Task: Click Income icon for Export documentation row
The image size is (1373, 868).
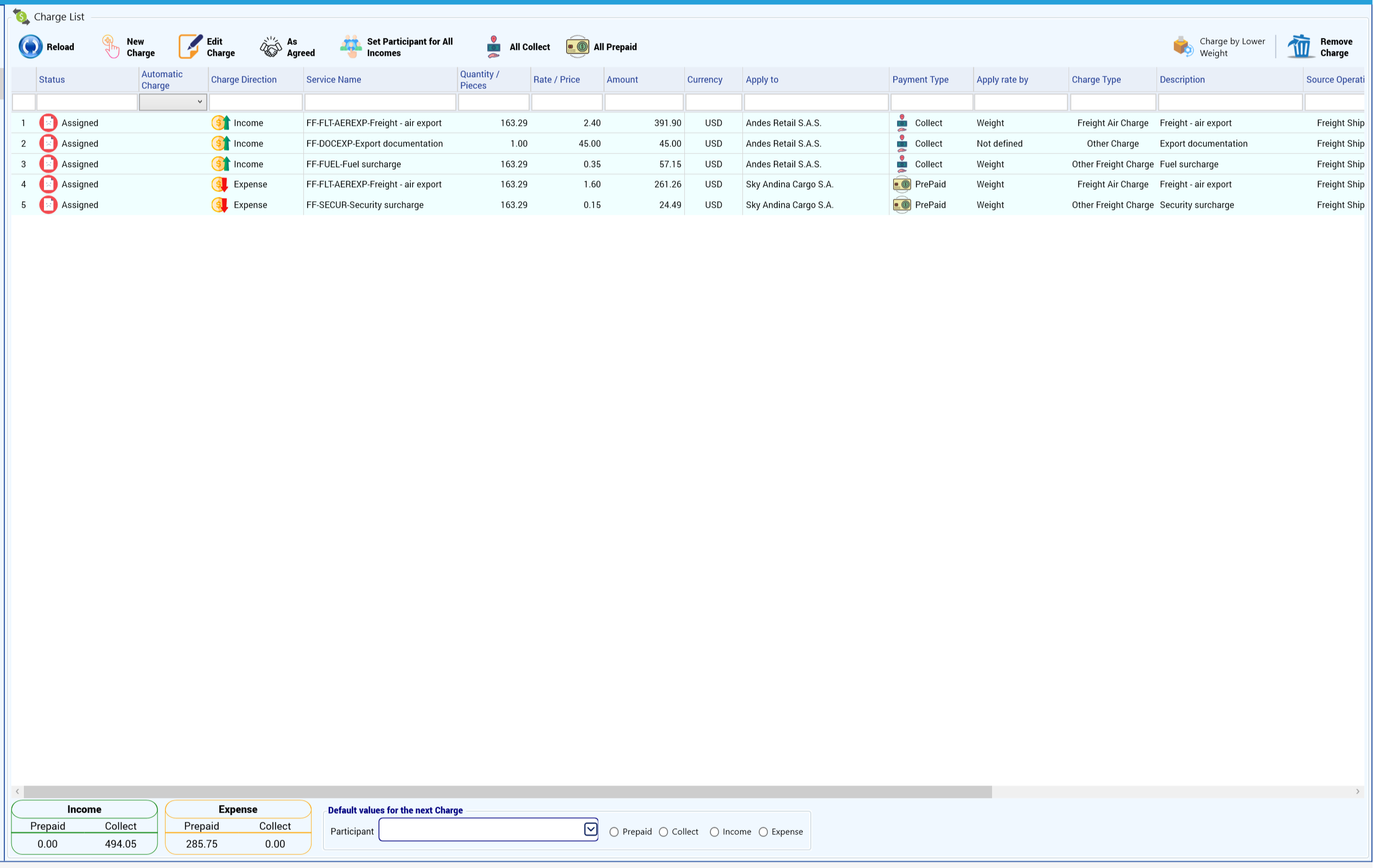Action: pyautogui.click(x=221, y=144)
